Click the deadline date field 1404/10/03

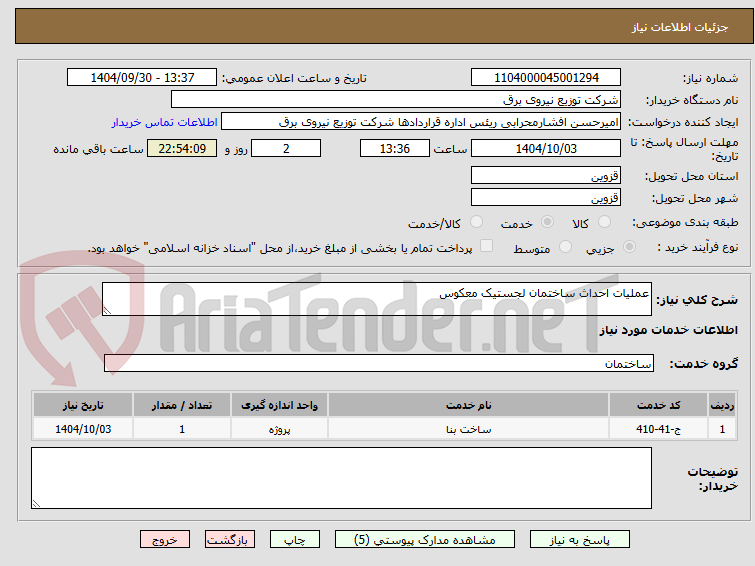(546, 148)
